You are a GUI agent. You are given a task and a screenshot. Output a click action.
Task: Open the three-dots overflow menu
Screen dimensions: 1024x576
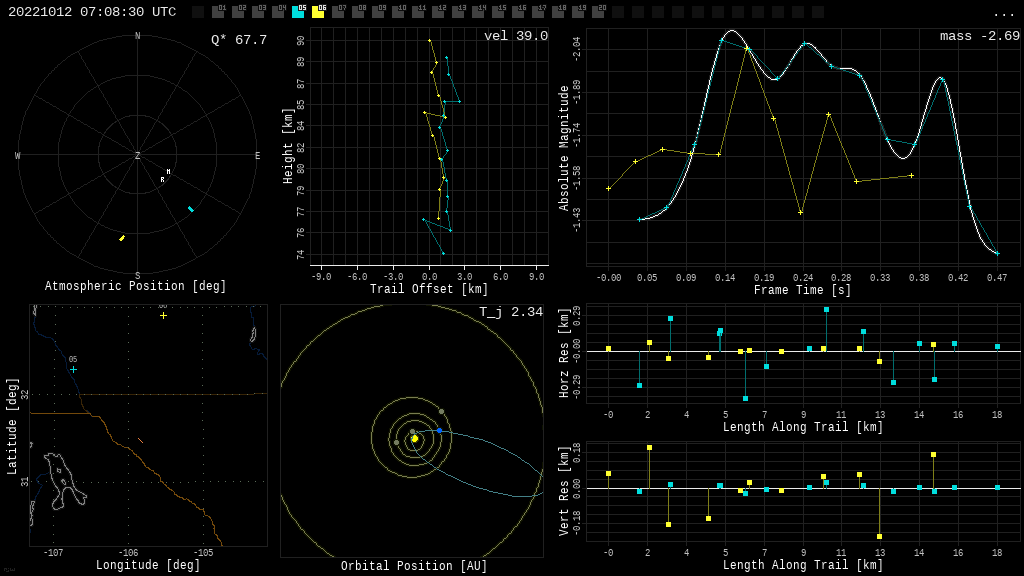pyautogui.click(x=1003, y=13)
